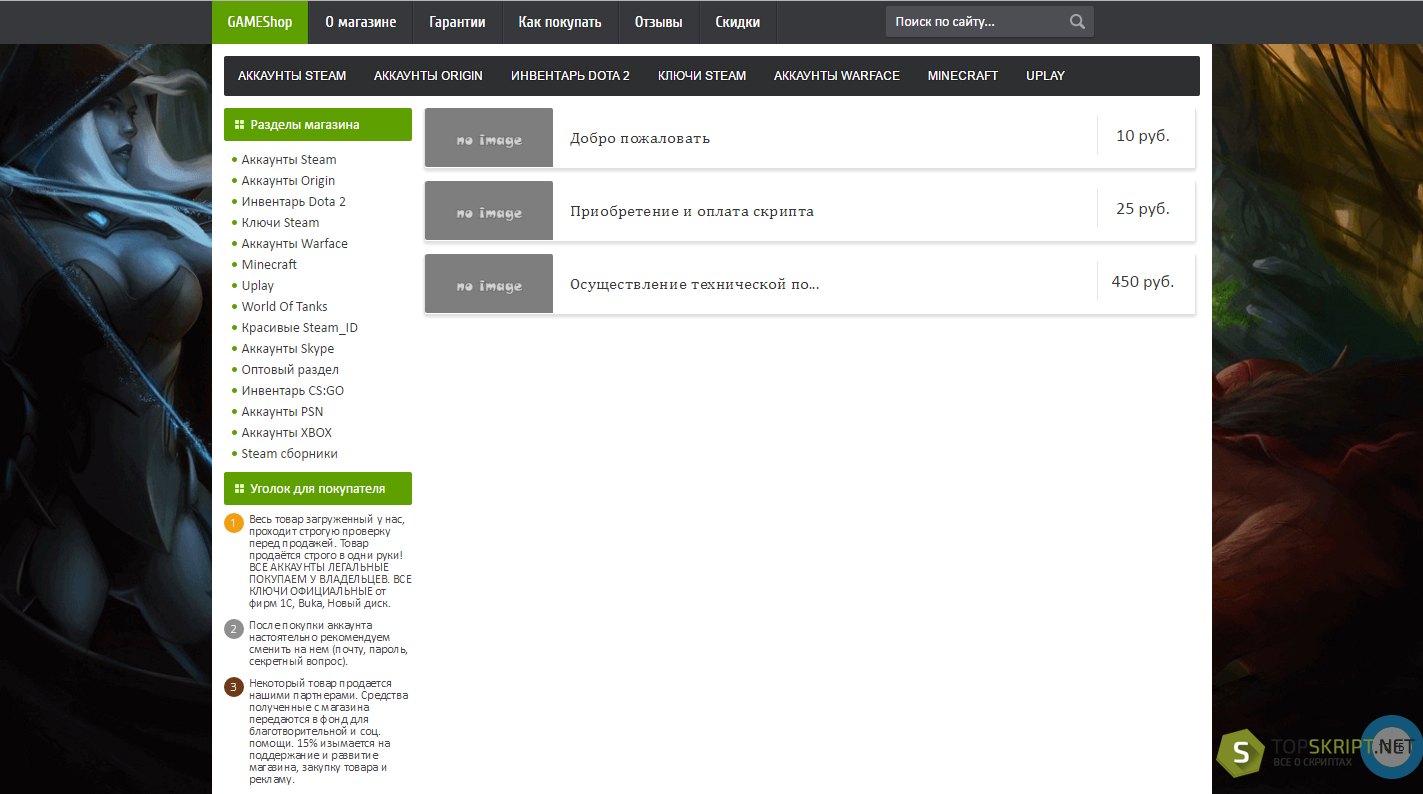This screenshot has height=794, width=1423.
Task: Open Как покупать in the top menu
Action: tap(560, 22)
